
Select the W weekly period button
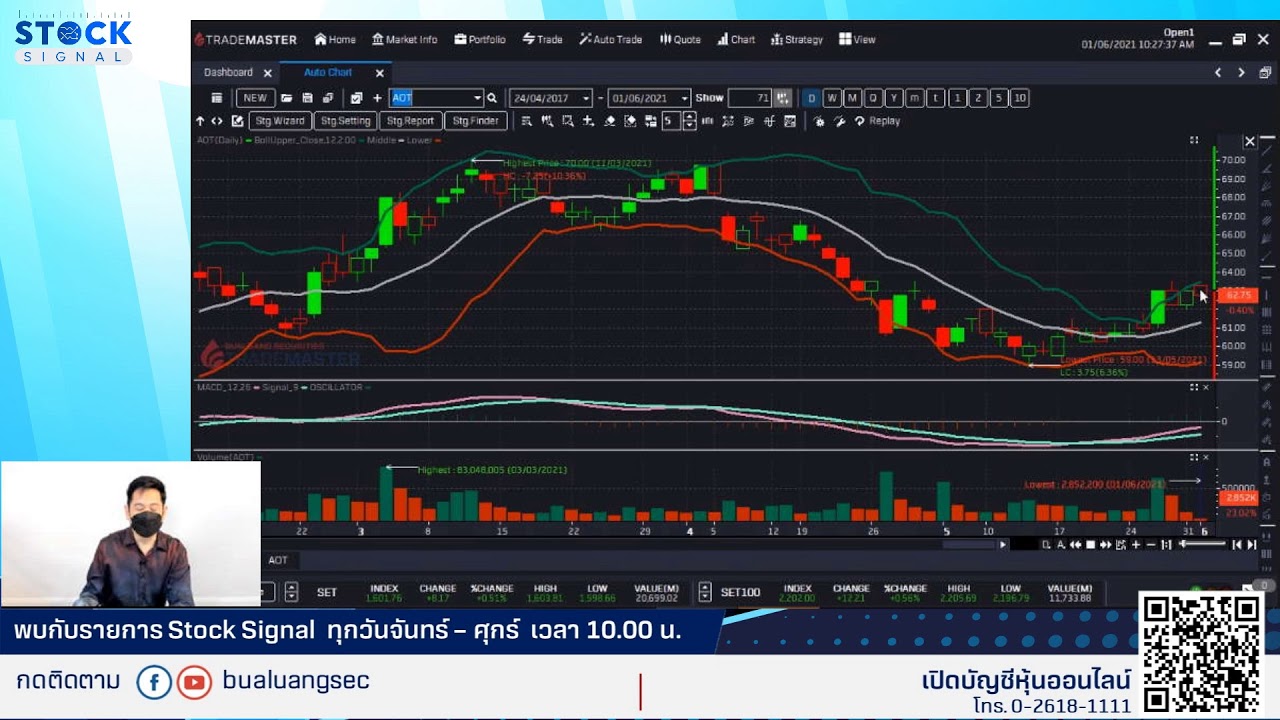coord(832,98)
